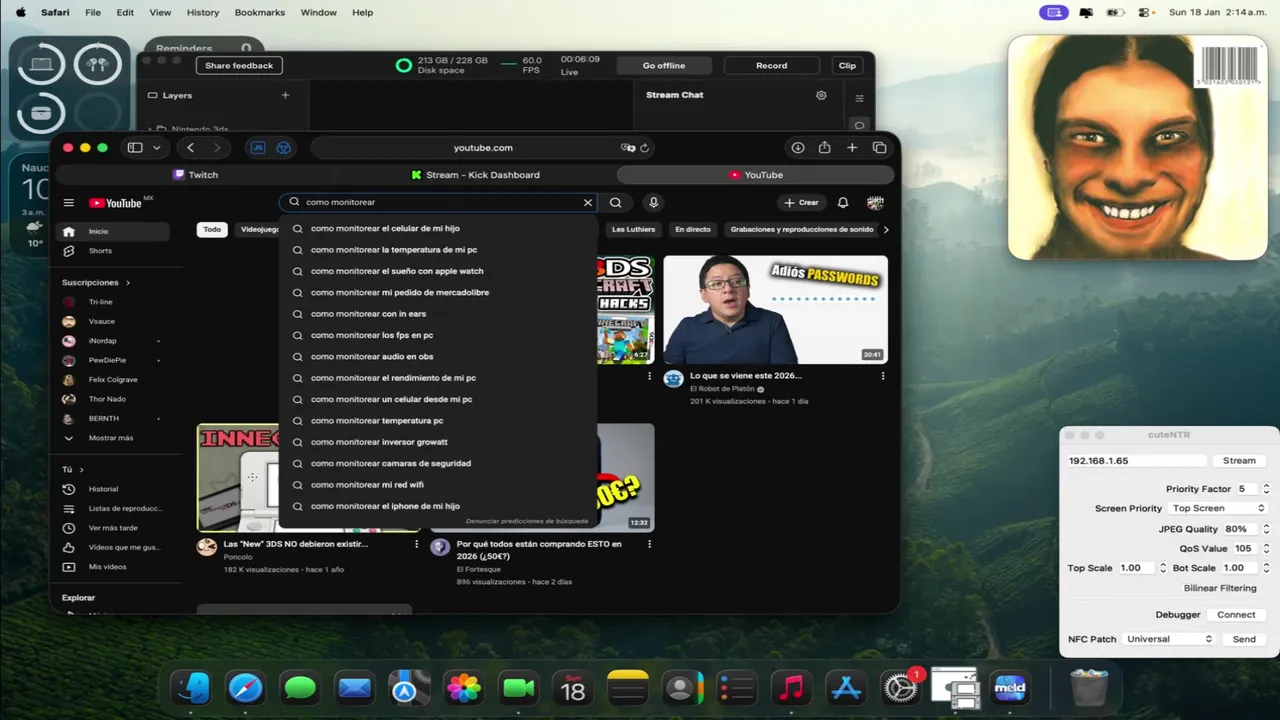Image resolution: width=1280 pixels, height=720 pixels.
Task: Open the YouTube hamburger guide menu
Action: (69, 203)
